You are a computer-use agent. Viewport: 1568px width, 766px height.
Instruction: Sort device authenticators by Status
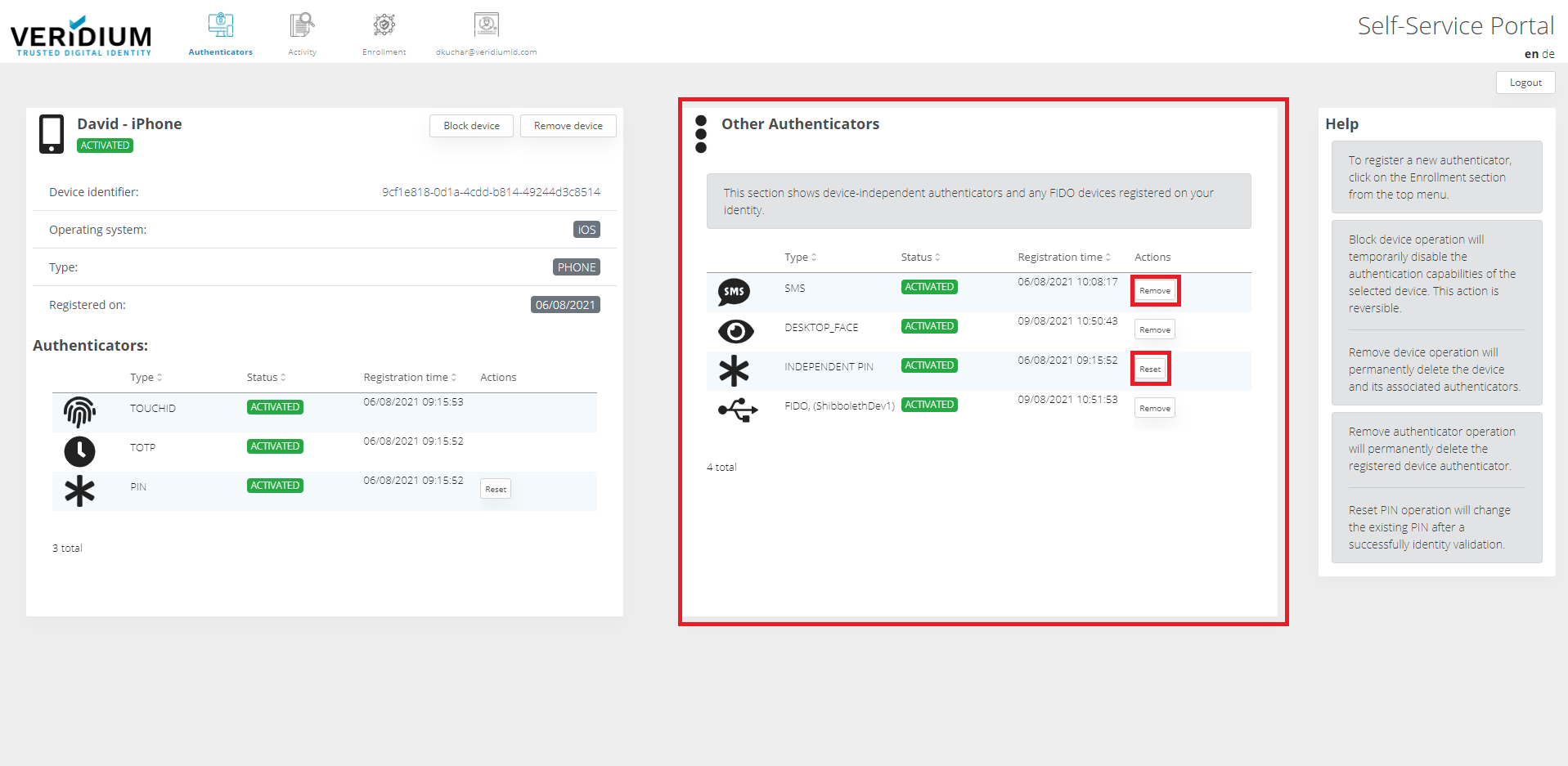266,378
